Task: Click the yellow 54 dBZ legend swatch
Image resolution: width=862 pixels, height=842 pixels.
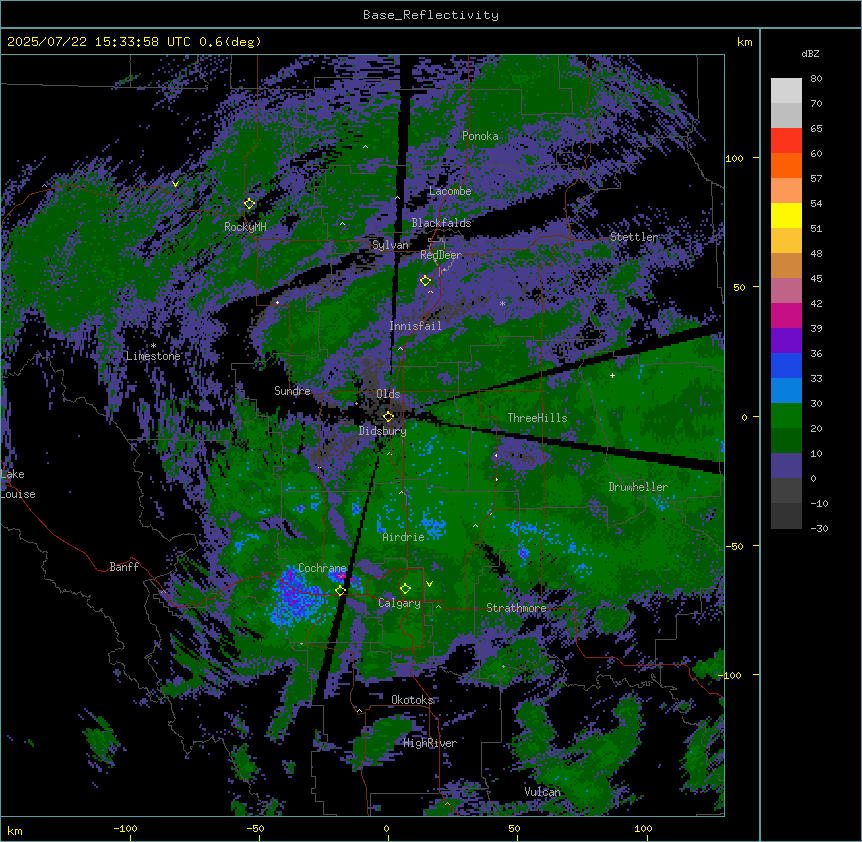Action: point(786,215)
